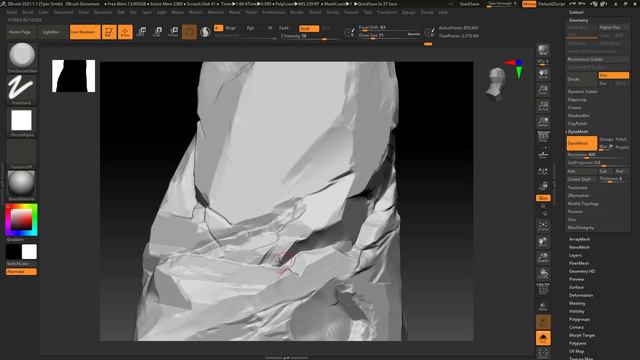Open the Freehand stroke selector
The image size is (640, 360).
[22, 89]
